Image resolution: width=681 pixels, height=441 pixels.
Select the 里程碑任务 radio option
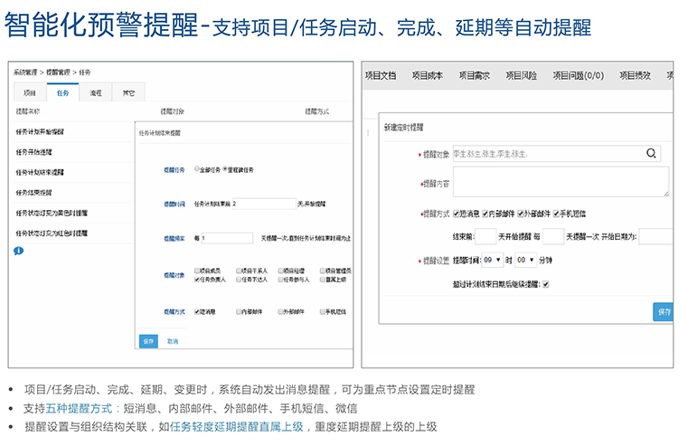225,169
